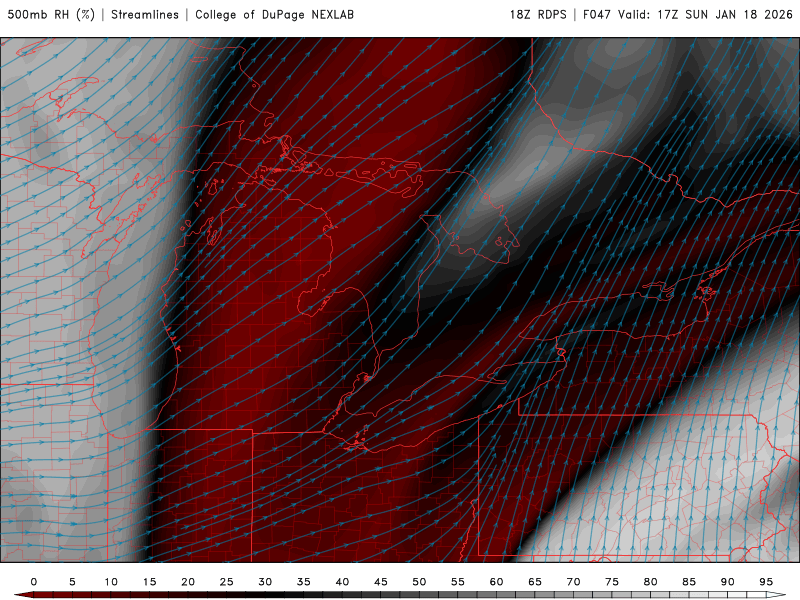Click the colorbar label "65"
Image resolution: width=800 pixels, height=600 pixels.
click(x=535, y=582)
